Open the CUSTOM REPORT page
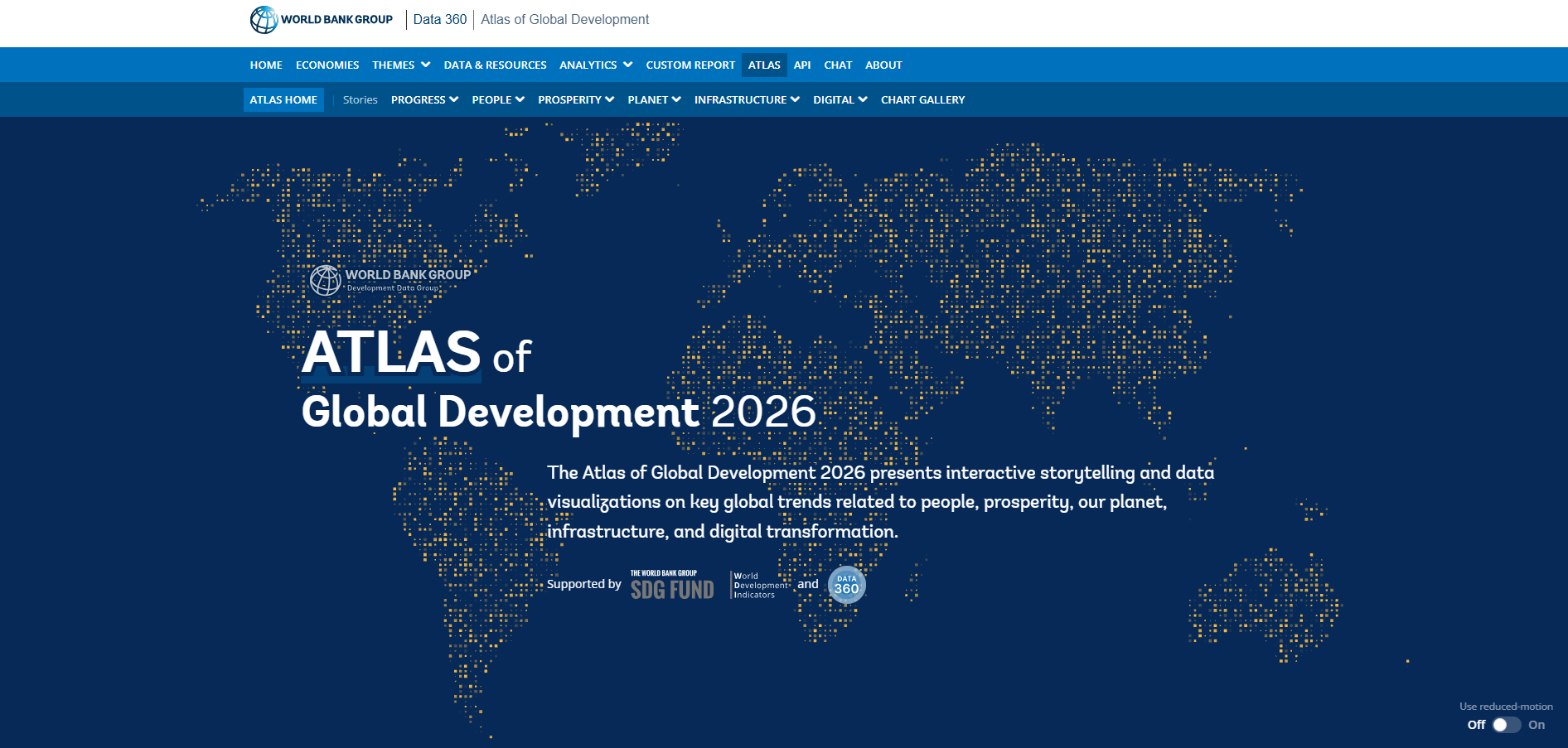Image resolution: width=1568 pixels, height=748 pixels. tap(690, 65)
